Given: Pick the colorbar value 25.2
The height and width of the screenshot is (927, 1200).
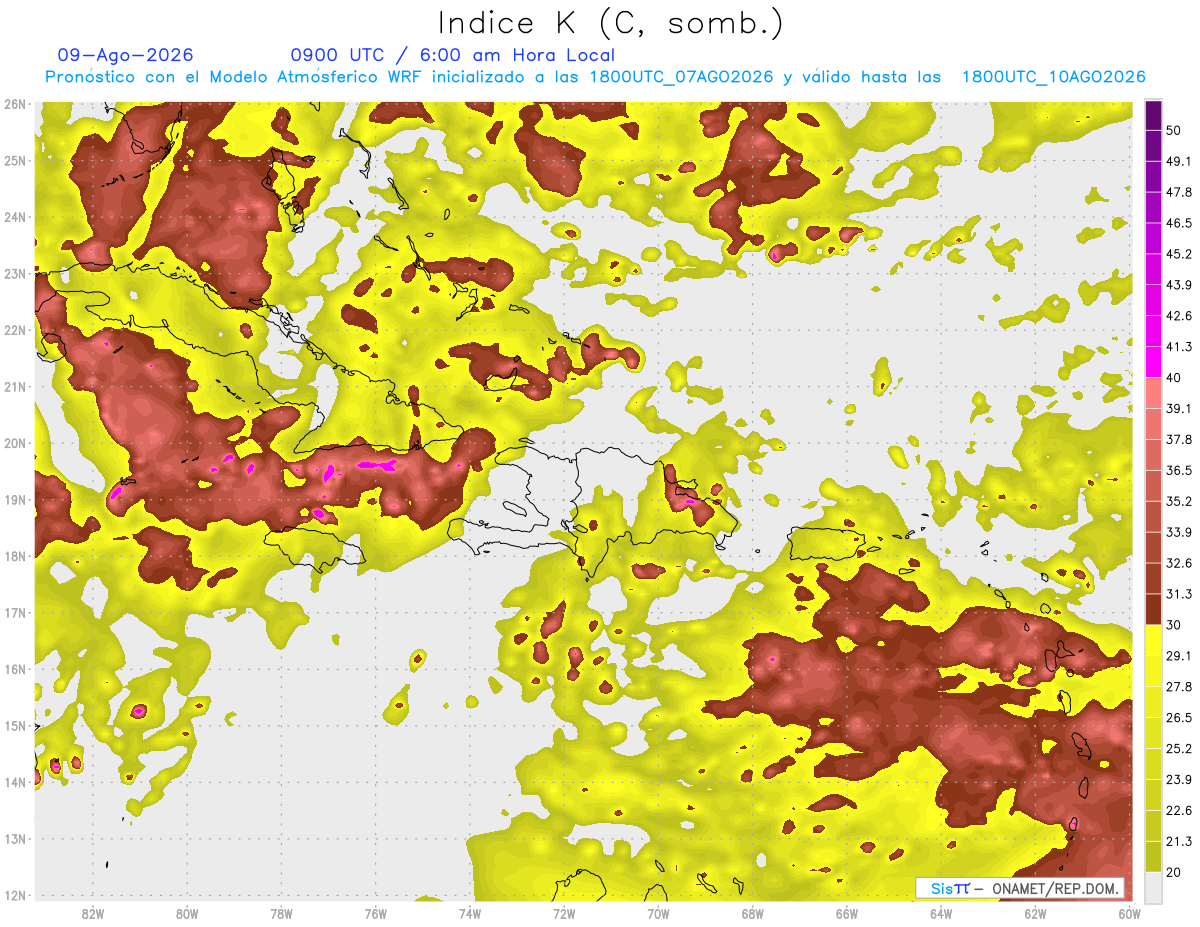Looking at the screenshot, I should coord(1179,750).
